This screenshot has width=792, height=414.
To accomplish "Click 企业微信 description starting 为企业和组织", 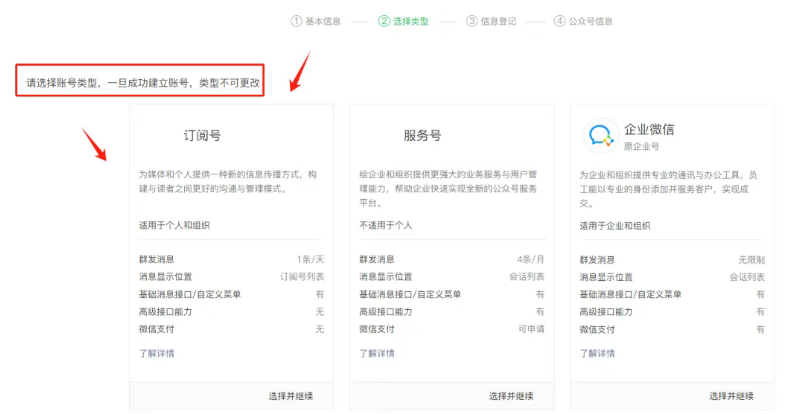I will point(668,189).
